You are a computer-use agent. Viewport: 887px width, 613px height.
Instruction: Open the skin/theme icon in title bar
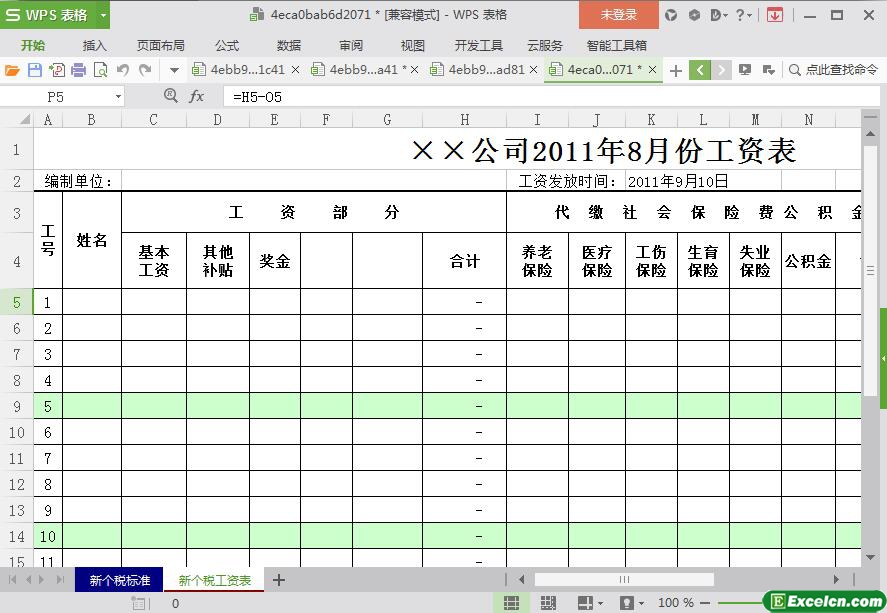coord(671,15)
